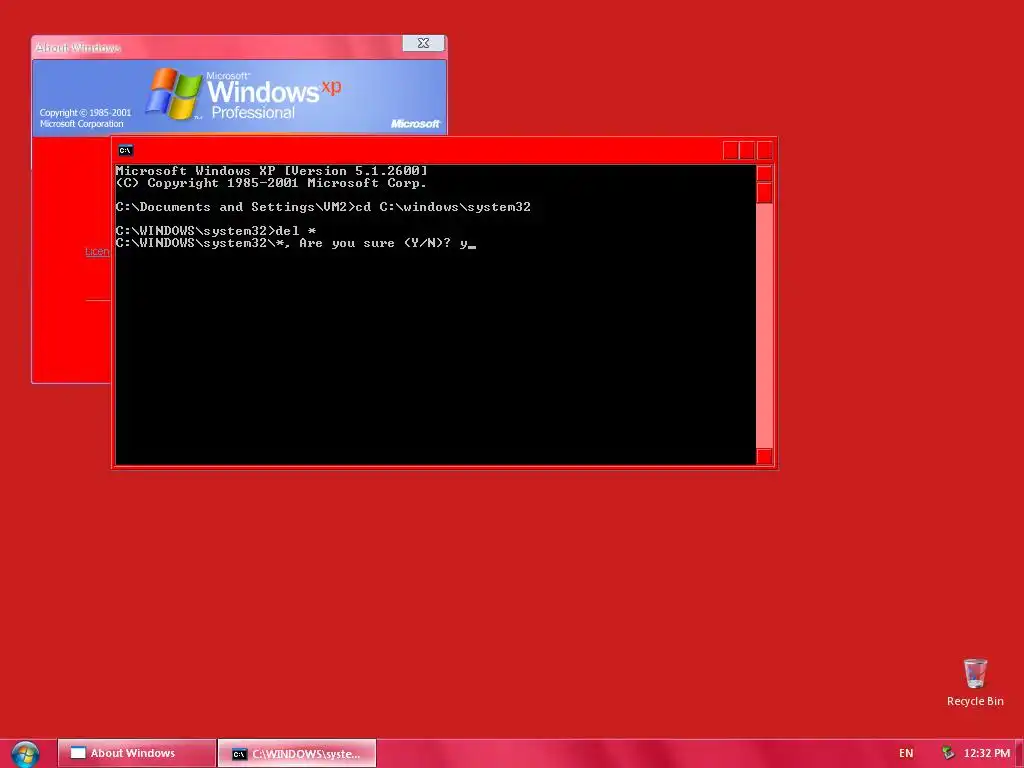Screen dimensions: 1024x768
Task: Switch to About Windows taskbar button
Action: pyautogui.click(x=136, y=753)
